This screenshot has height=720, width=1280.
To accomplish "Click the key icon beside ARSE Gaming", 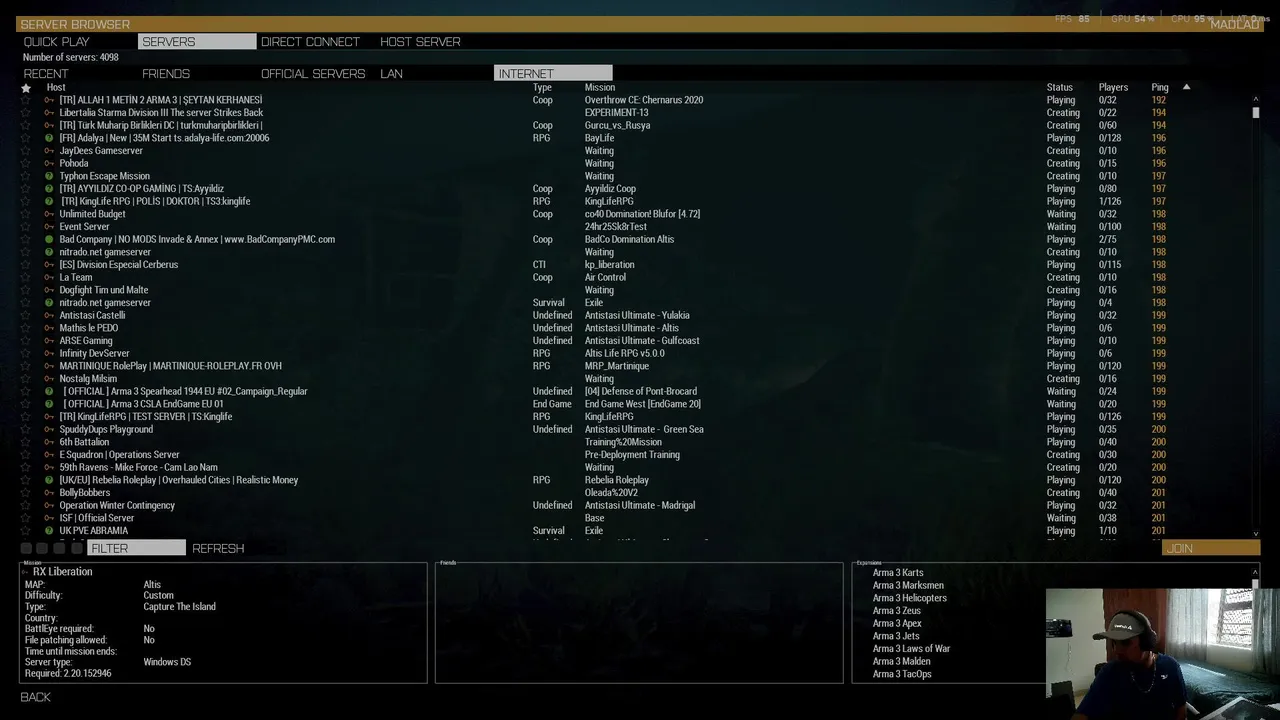I will [49, 341].
